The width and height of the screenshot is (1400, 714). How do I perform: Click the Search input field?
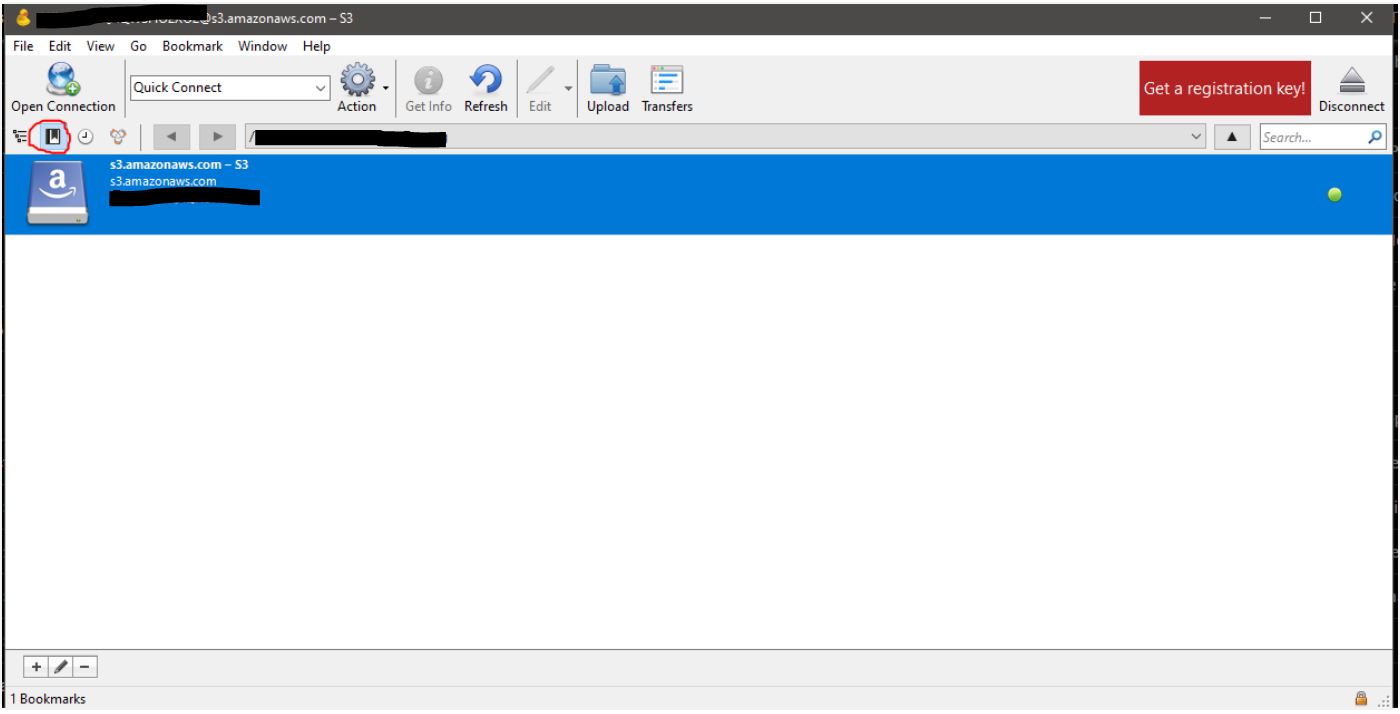click(1312, 136)
